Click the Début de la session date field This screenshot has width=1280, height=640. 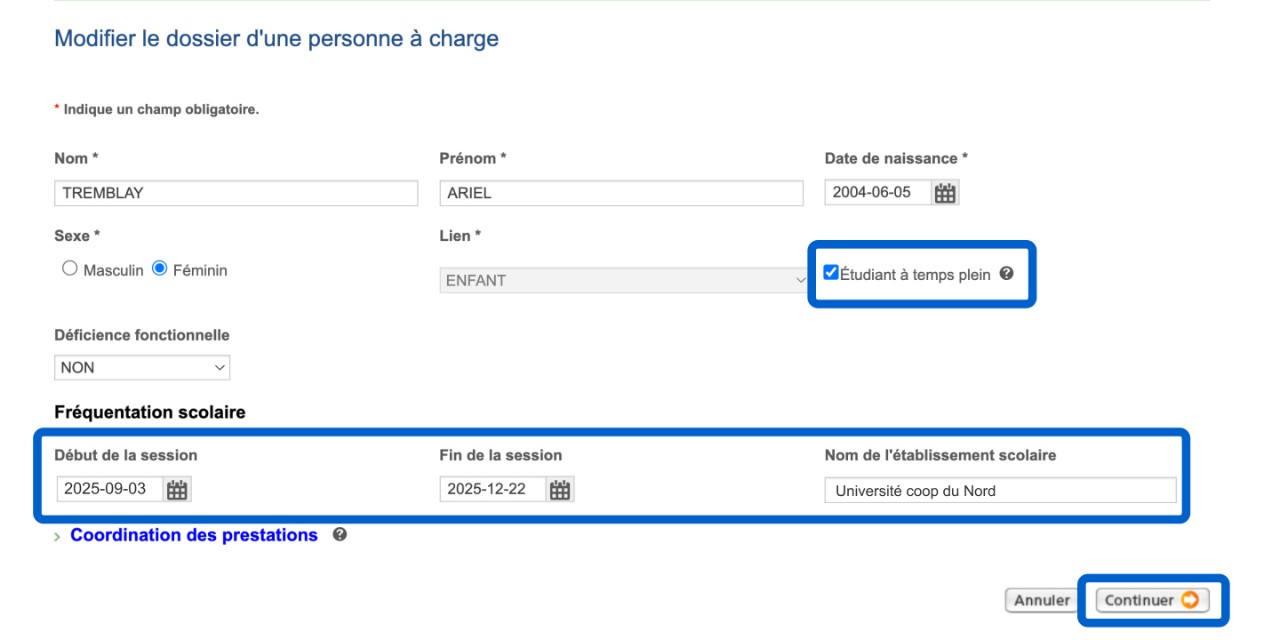(110, 490)
